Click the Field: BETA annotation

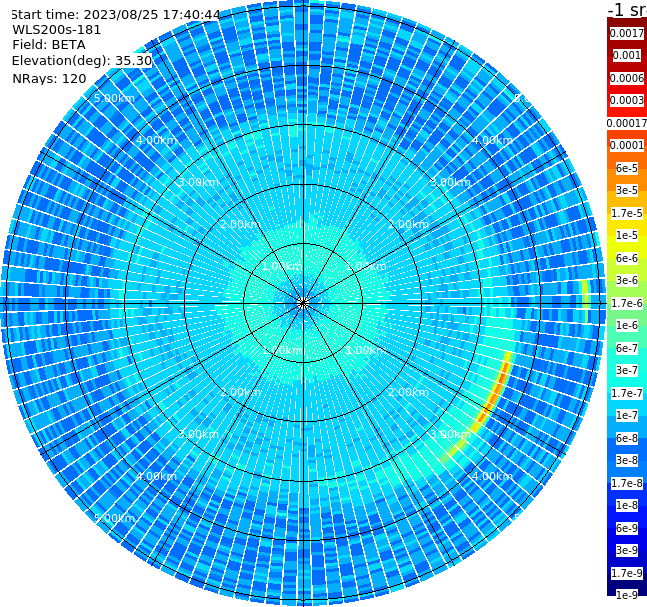[49, 45]
